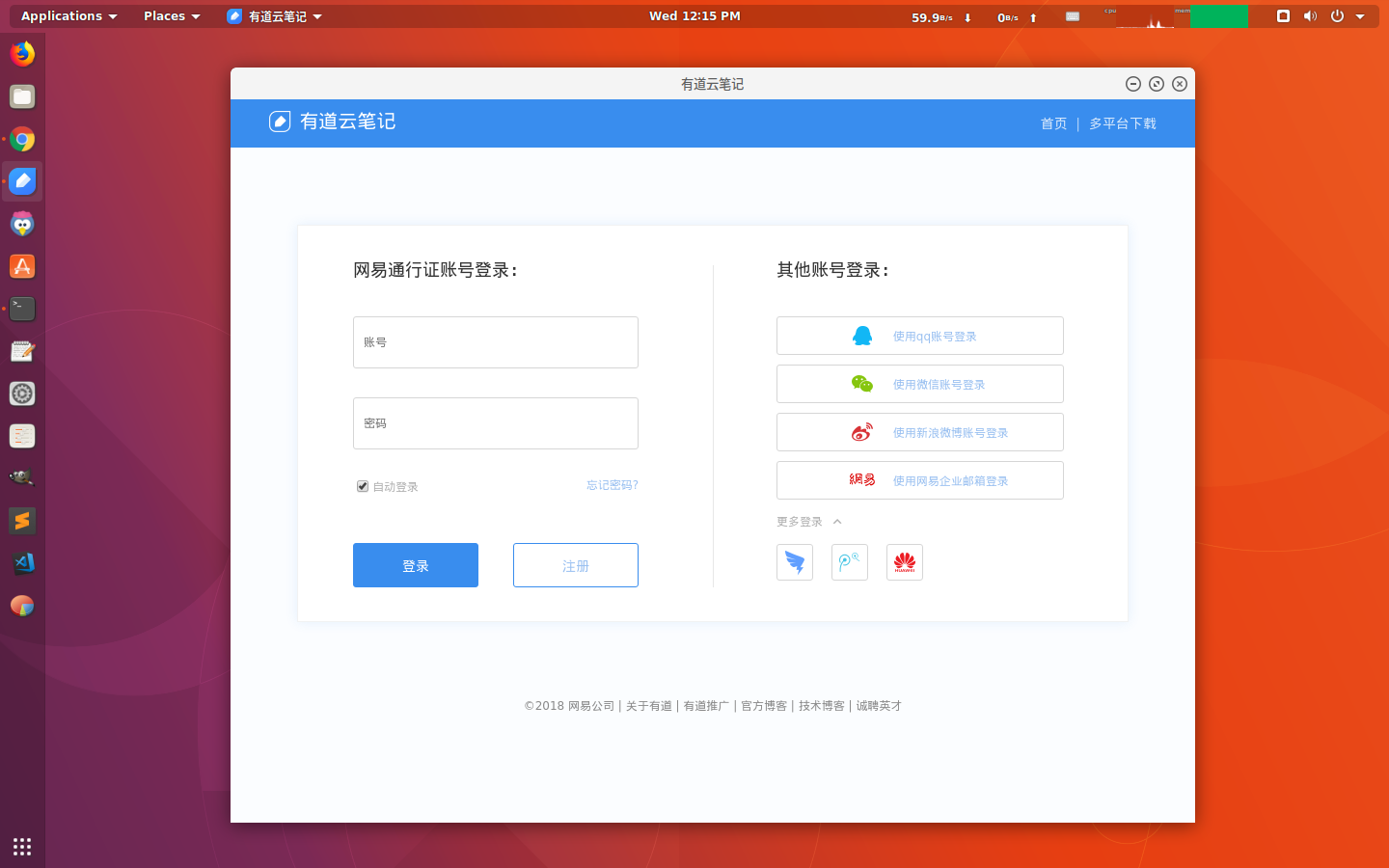Viewport: 1389px width, 868px height.
Task: Click the blue 登录 button
Action: pos(416,565)
